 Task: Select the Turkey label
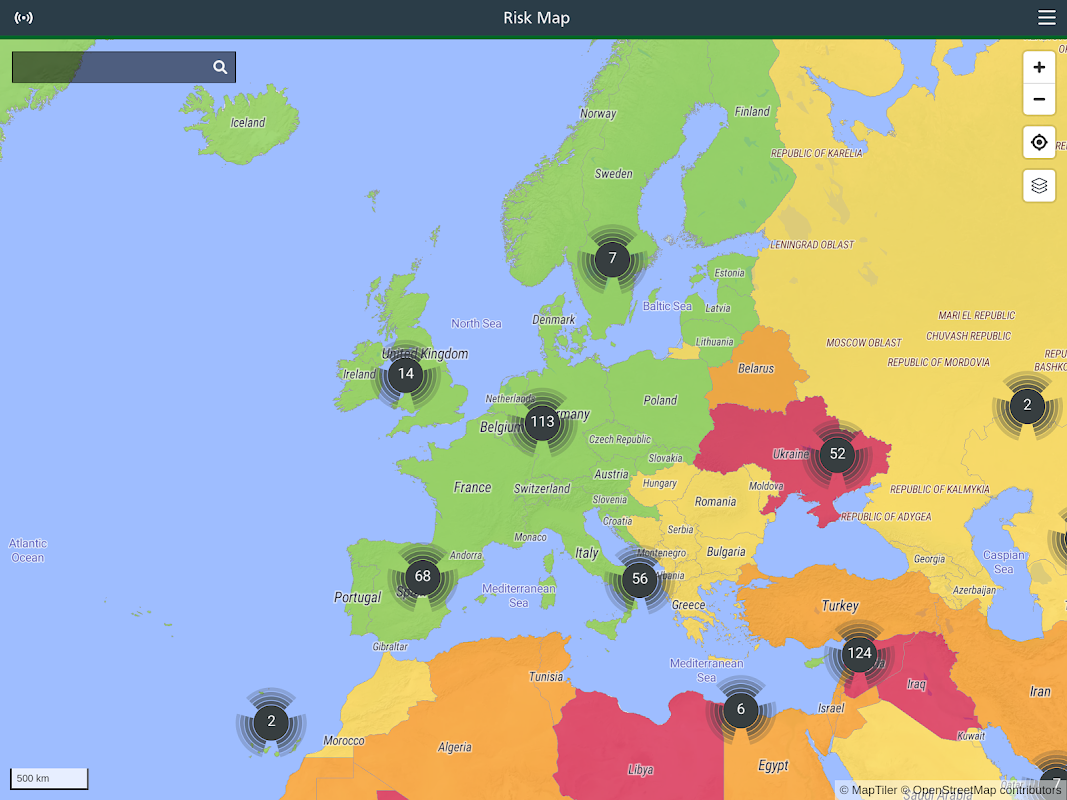pos(840,605)
